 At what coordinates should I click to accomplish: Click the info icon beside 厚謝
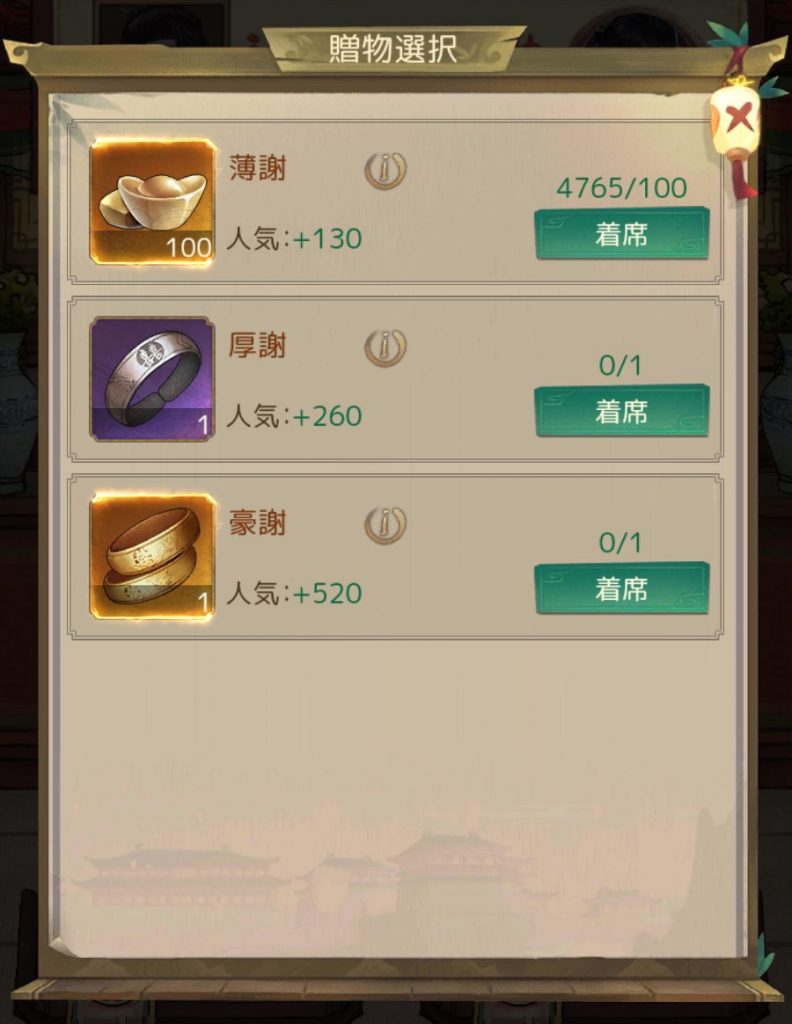point(385,347)
